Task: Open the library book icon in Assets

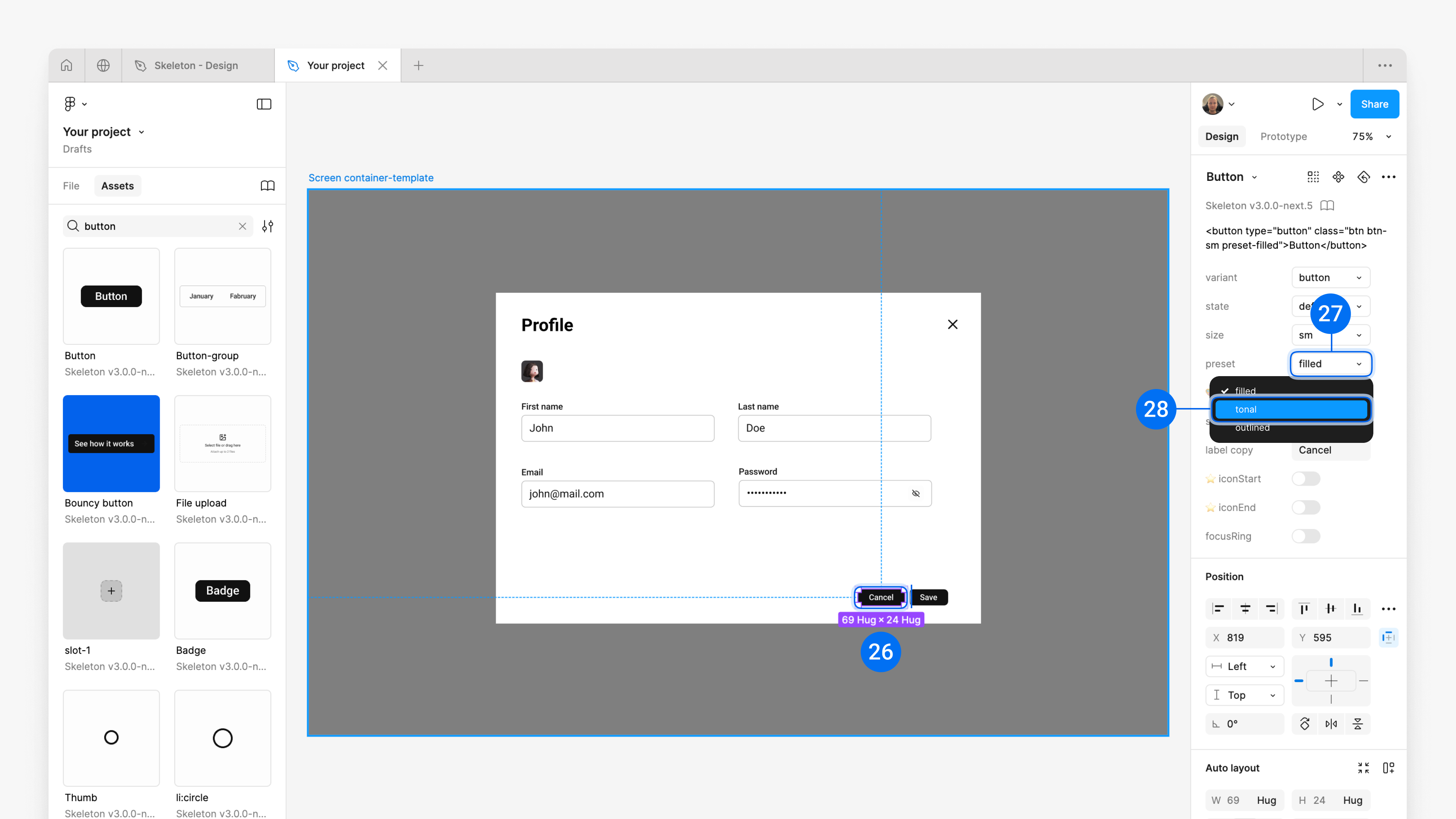Action: 267,186
